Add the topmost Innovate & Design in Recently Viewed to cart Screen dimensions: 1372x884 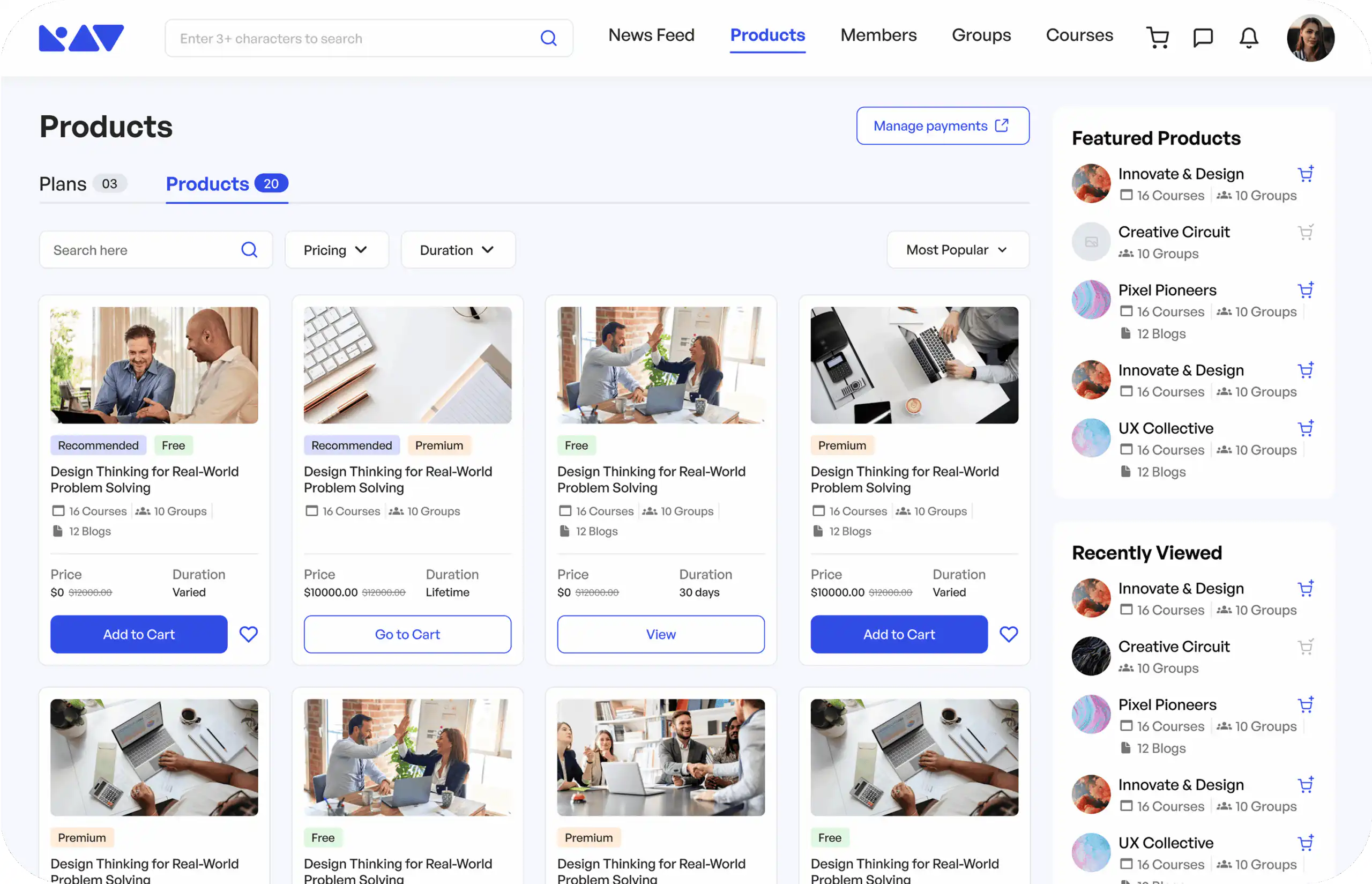point(1306,589)
